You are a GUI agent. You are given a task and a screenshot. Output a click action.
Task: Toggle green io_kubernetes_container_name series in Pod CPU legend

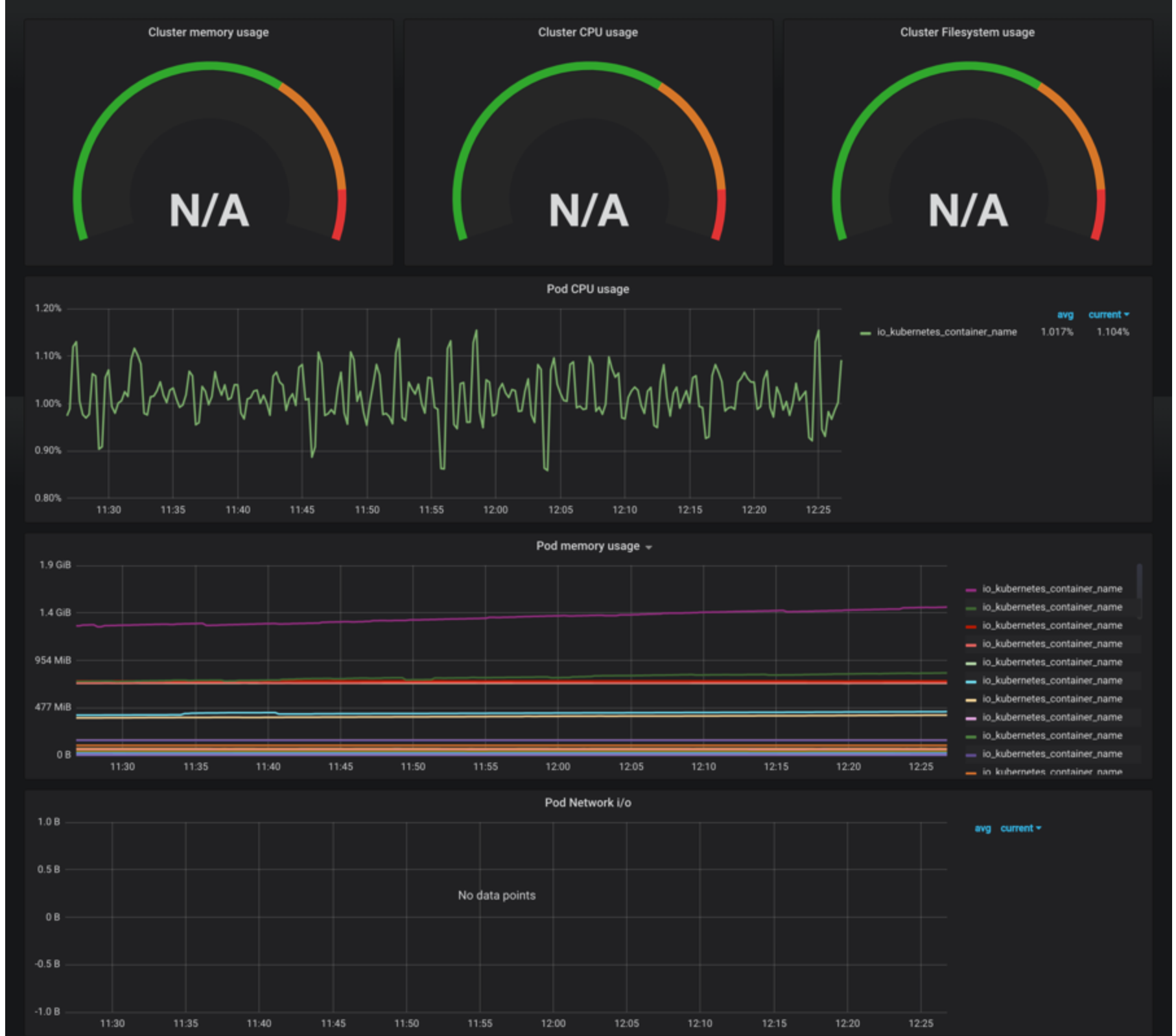(x=947, y=332)
